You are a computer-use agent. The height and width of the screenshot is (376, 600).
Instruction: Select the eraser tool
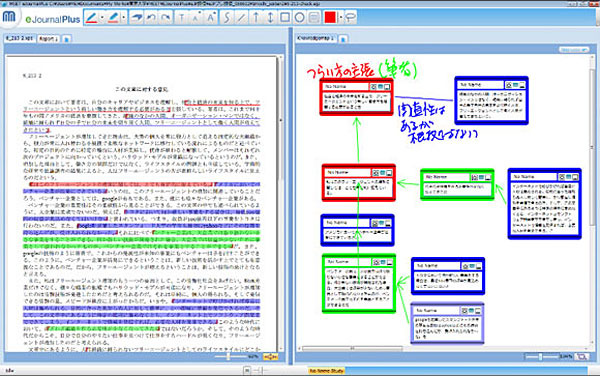pyautogui.click(x=136, y=18)
